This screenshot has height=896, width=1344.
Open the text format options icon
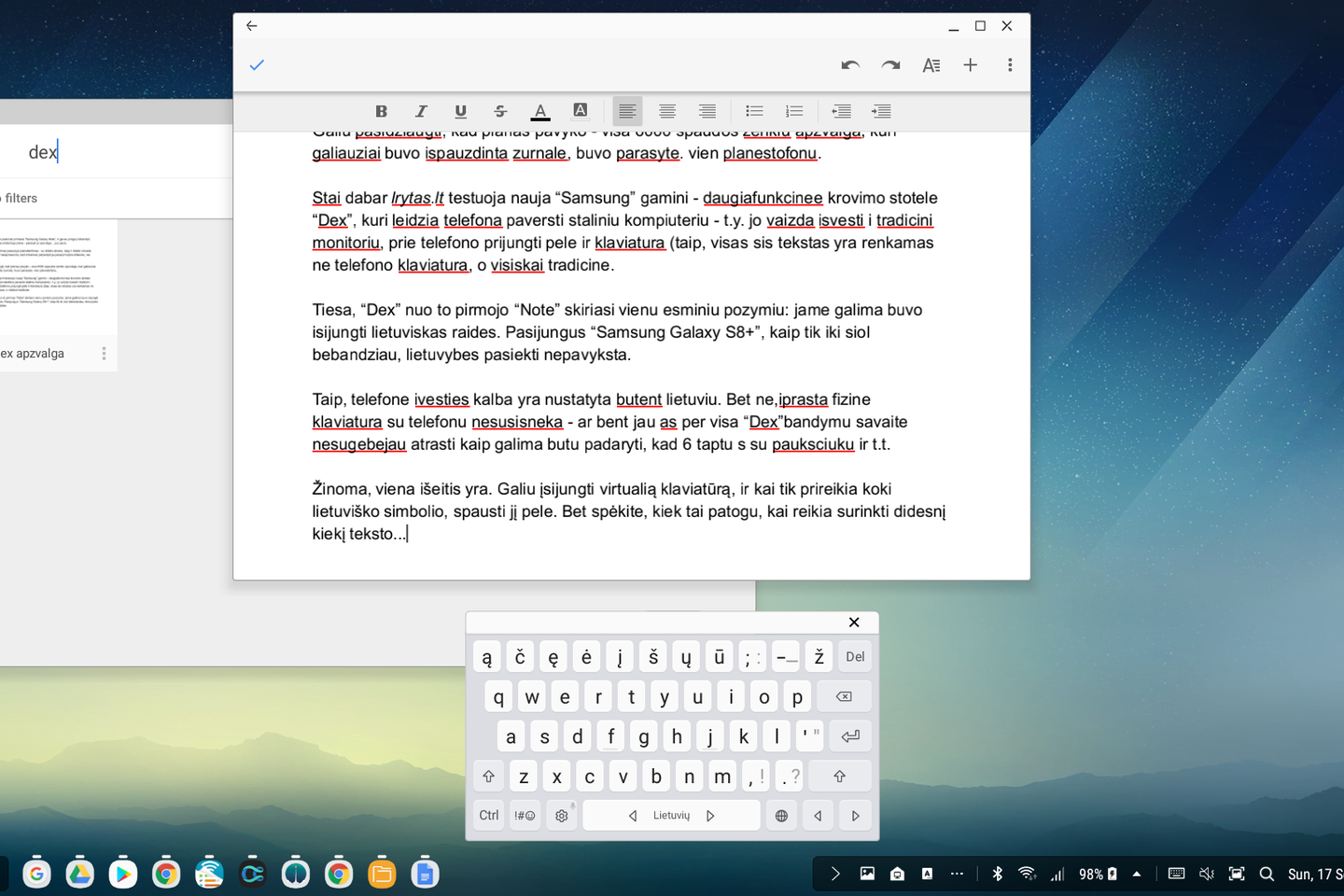pyautogui.click(x=931, y=65)
